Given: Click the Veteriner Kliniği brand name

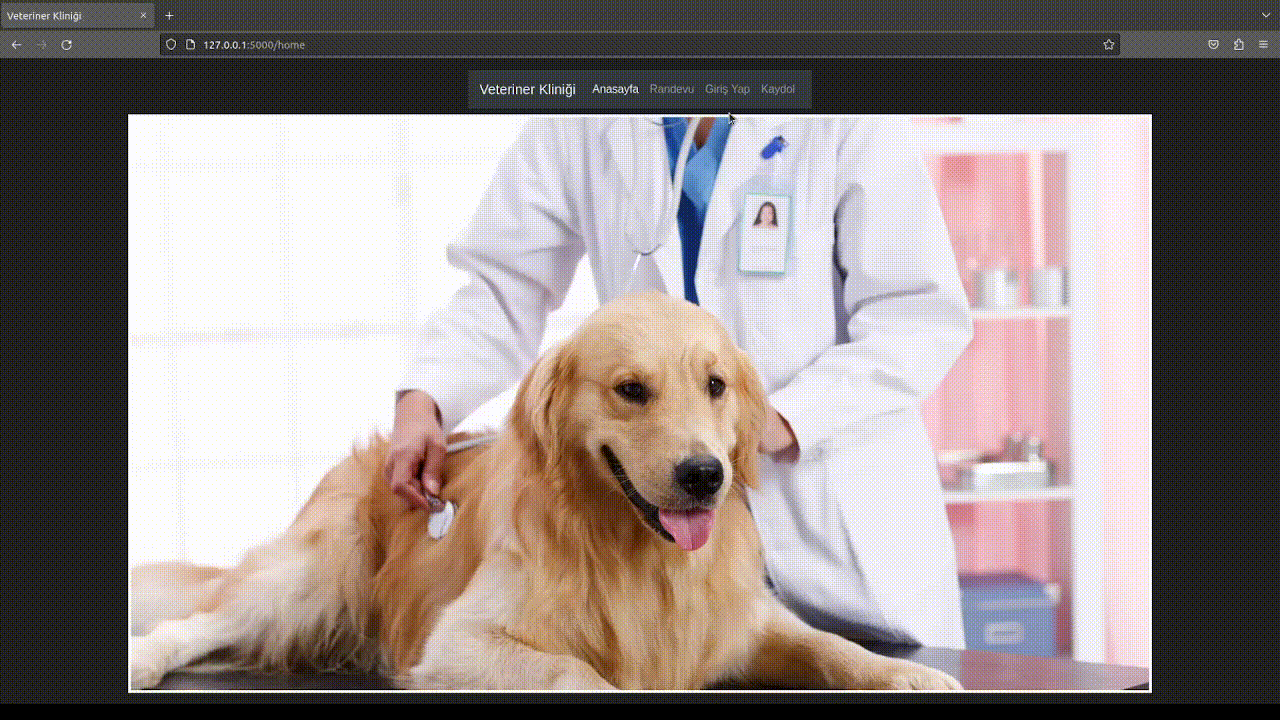Looking at the screenshot, I should click(x=527, y=89).
